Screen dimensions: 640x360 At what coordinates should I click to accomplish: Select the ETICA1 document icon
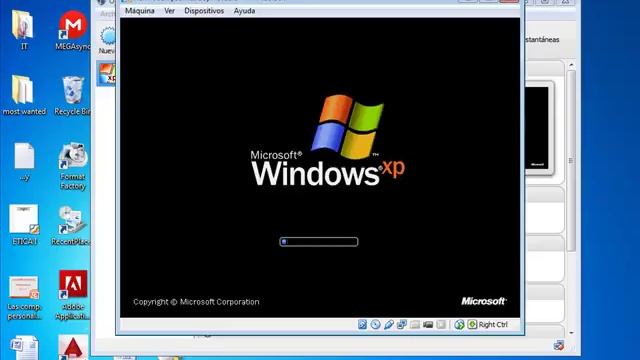click(x=24, y=225)
